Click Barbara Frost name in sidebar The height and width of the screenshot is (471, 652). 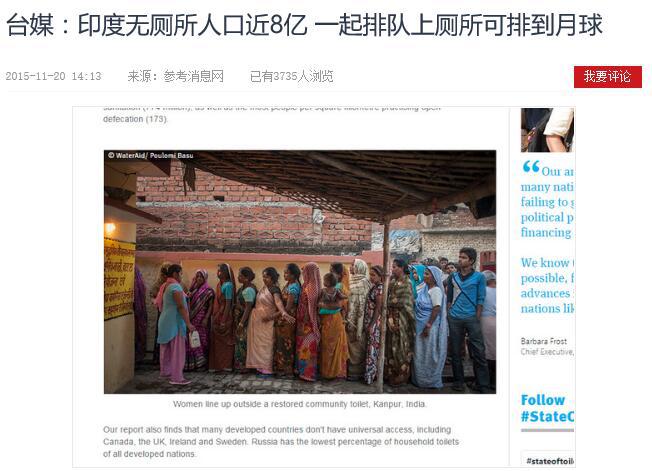(543, 341)
